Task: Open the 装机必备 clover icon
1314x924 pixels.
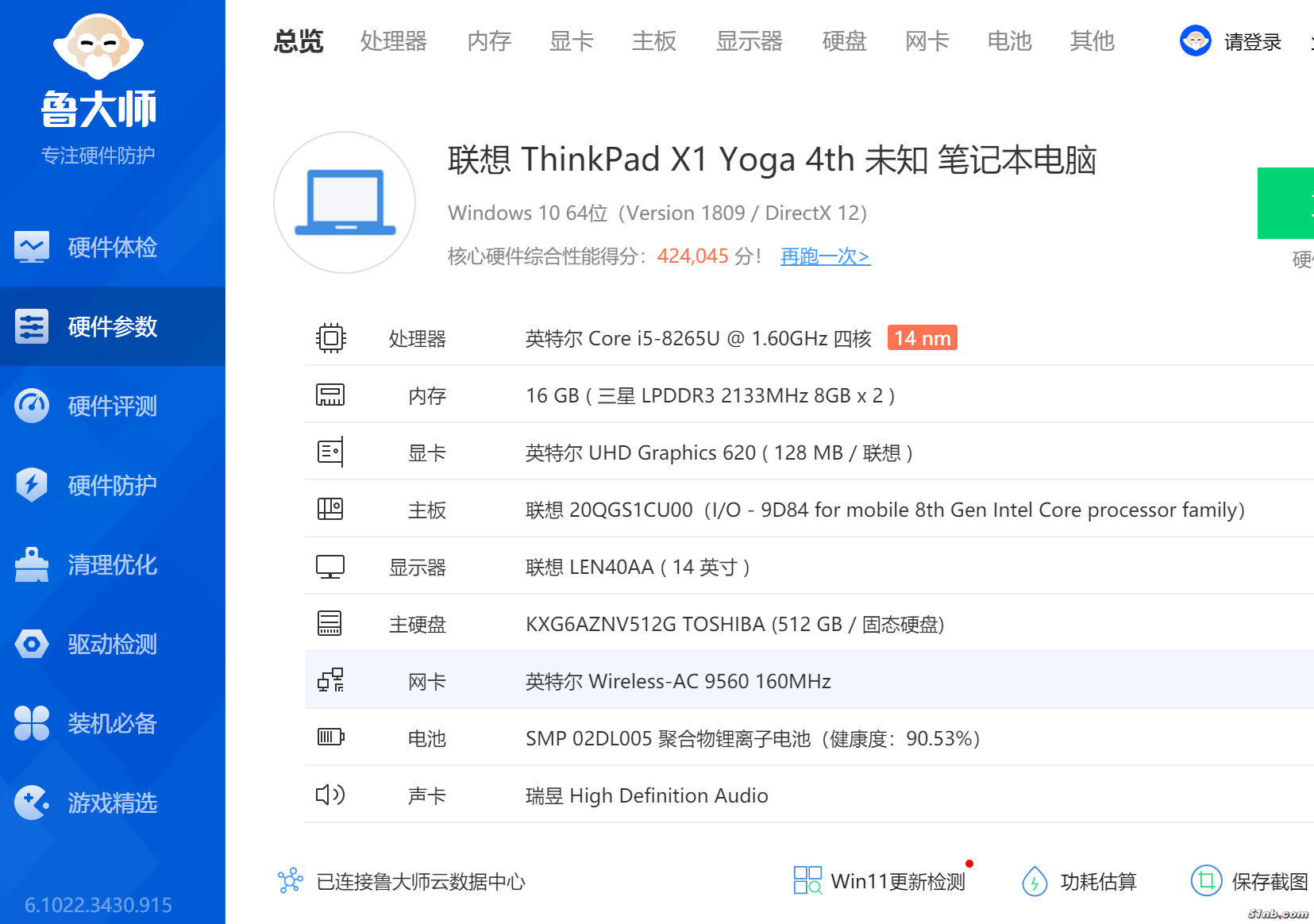Action: [x=32, y=723]
